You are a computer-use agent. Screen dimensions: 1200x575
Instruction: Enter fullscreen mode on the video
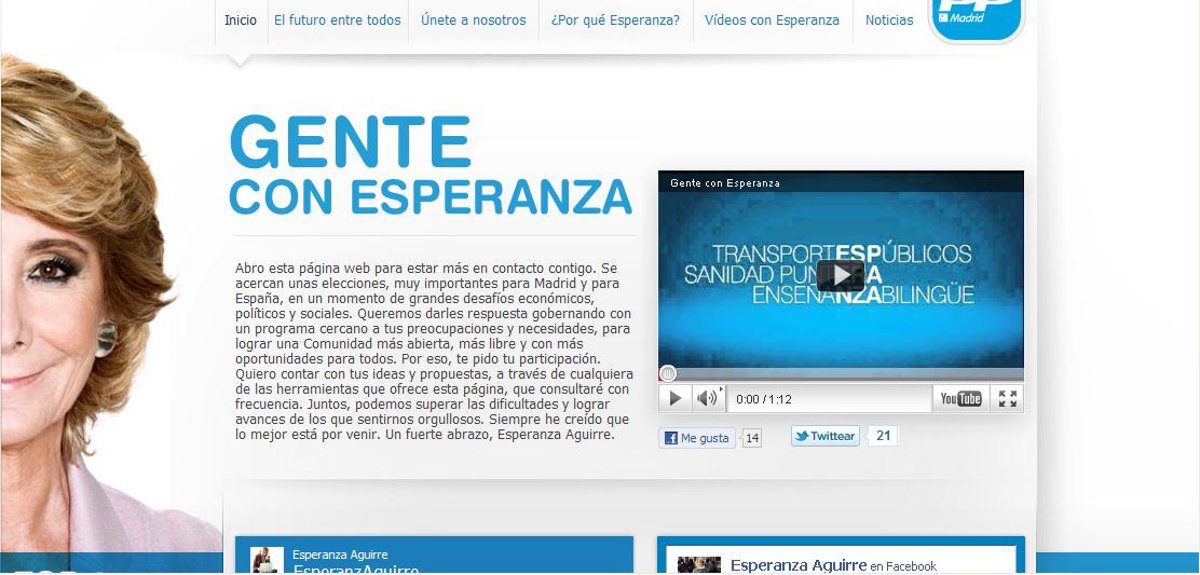click(x=1007, y=399)
